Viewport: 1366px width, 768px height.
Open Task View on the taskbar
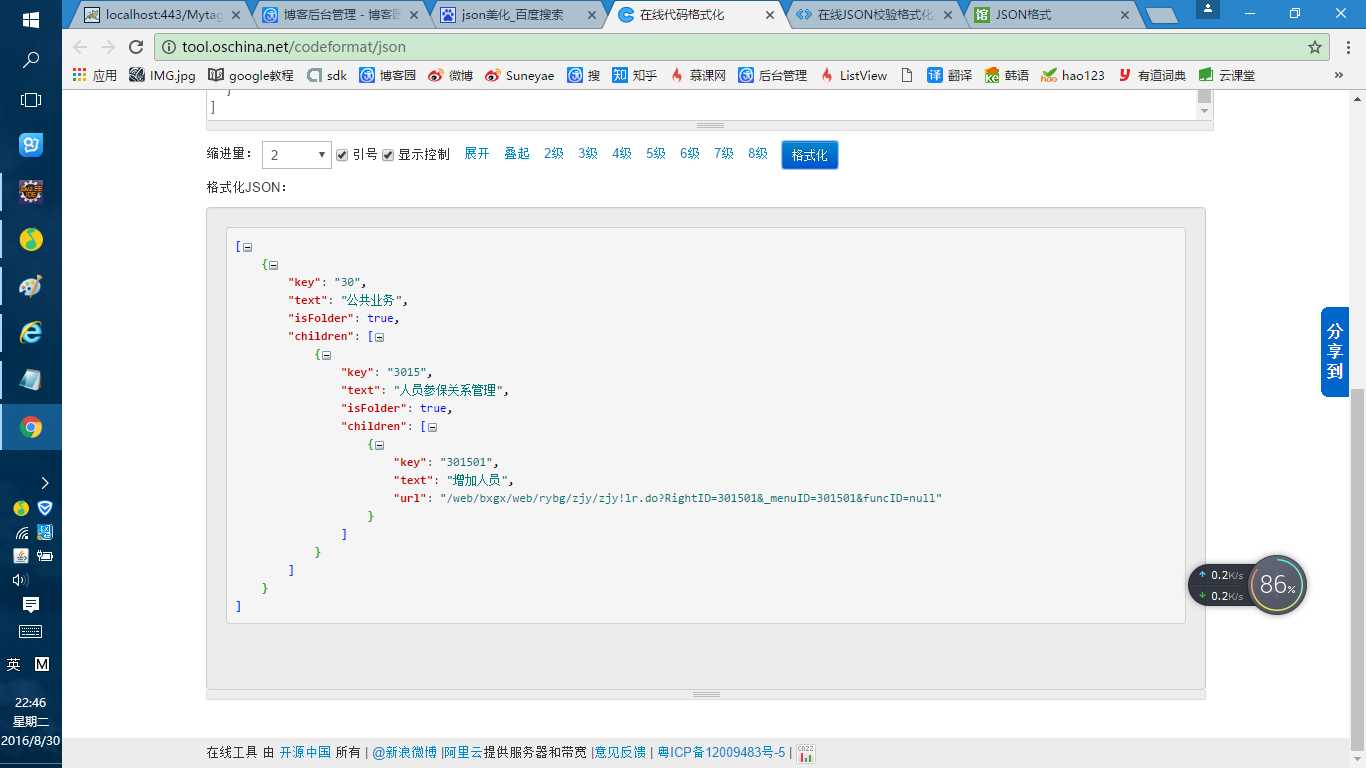[x=31, y=100]
